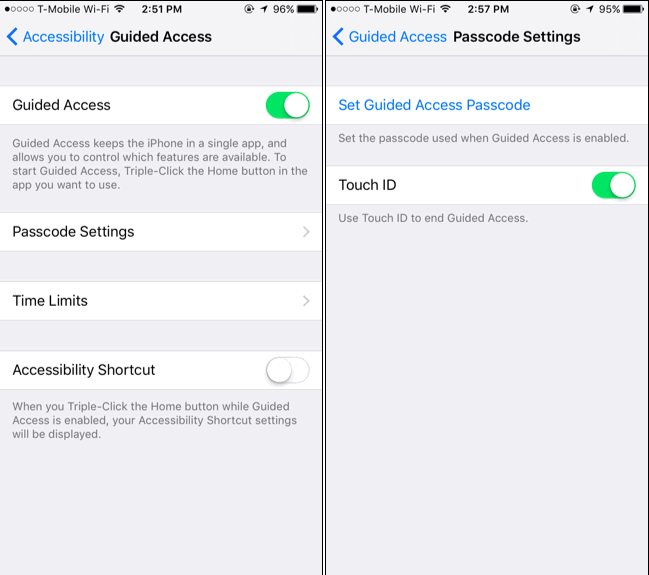649x575 pixels.
Task: Turn off the Guided Access switch
Action: coord(288,105)
